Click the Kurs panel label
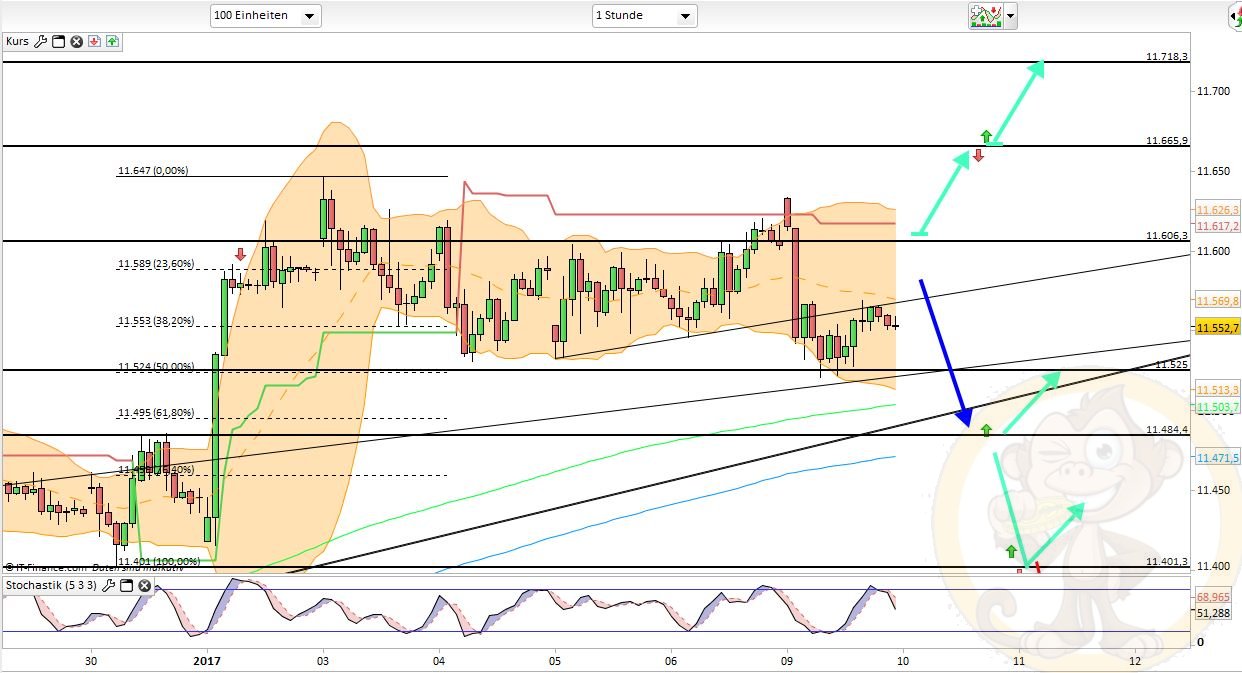This screenshot has width=1242, height=673. [x=17, y=42]
